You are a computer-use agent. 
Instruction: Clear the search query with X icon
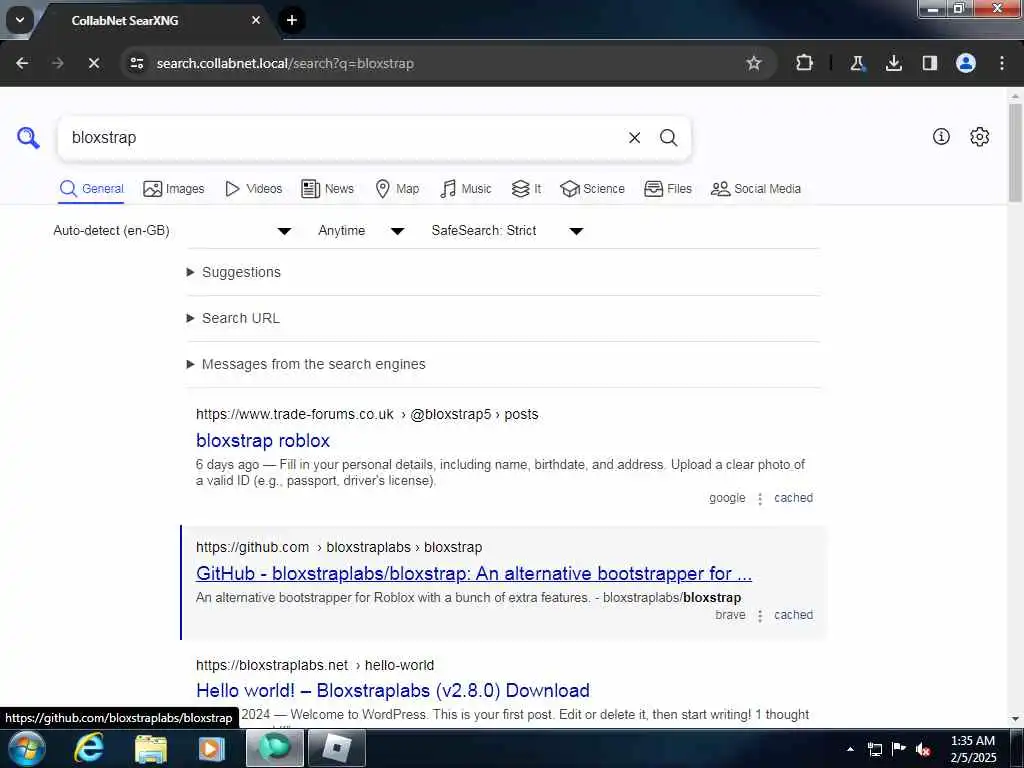point(634,138)
